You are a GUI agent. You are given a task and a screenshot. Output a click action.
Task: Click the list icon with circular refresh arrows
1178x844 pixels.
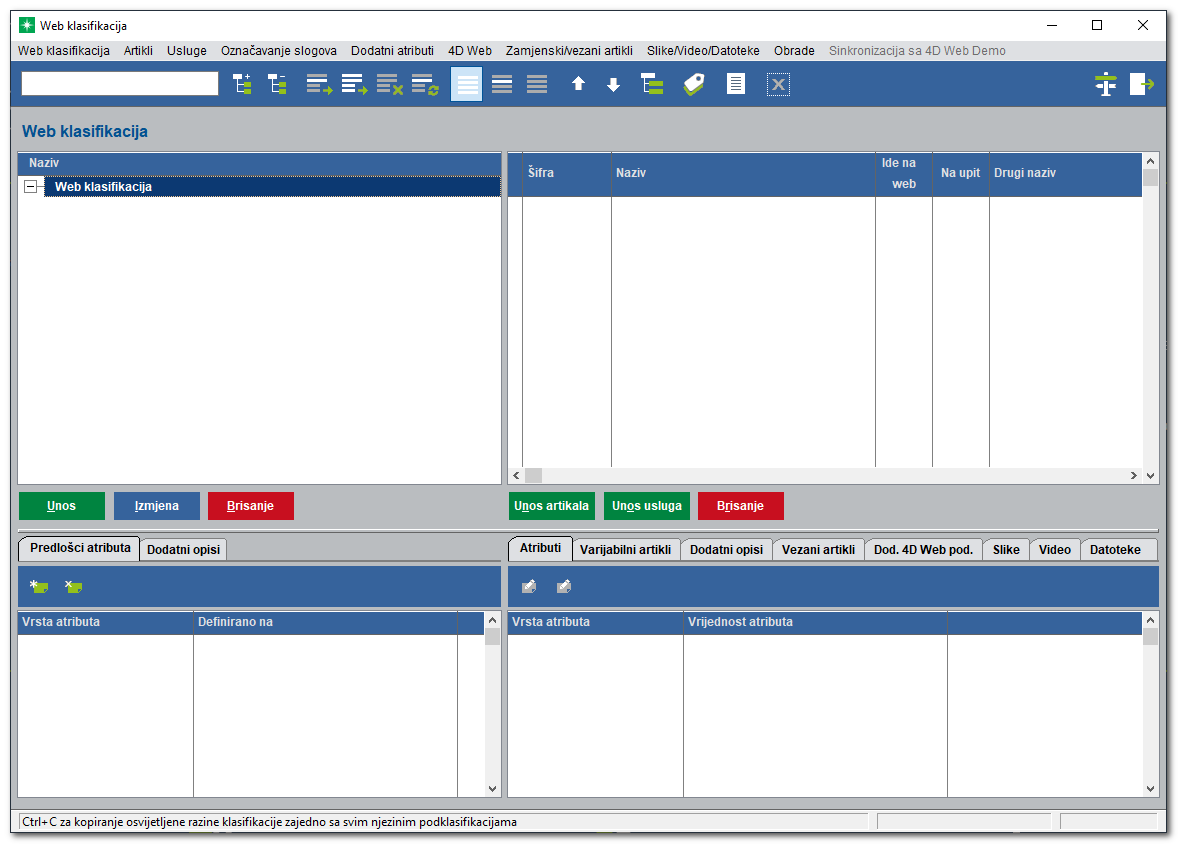click(x=425, y=85)
